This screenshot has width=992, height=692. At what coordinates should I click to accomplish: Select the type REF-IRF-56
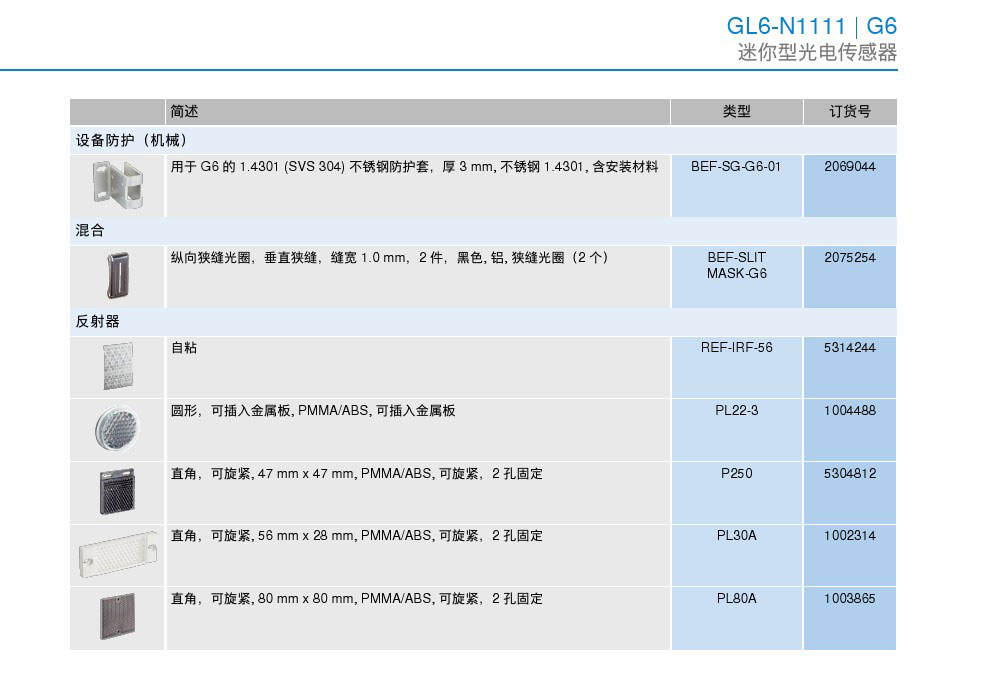[x=736, y=348]
